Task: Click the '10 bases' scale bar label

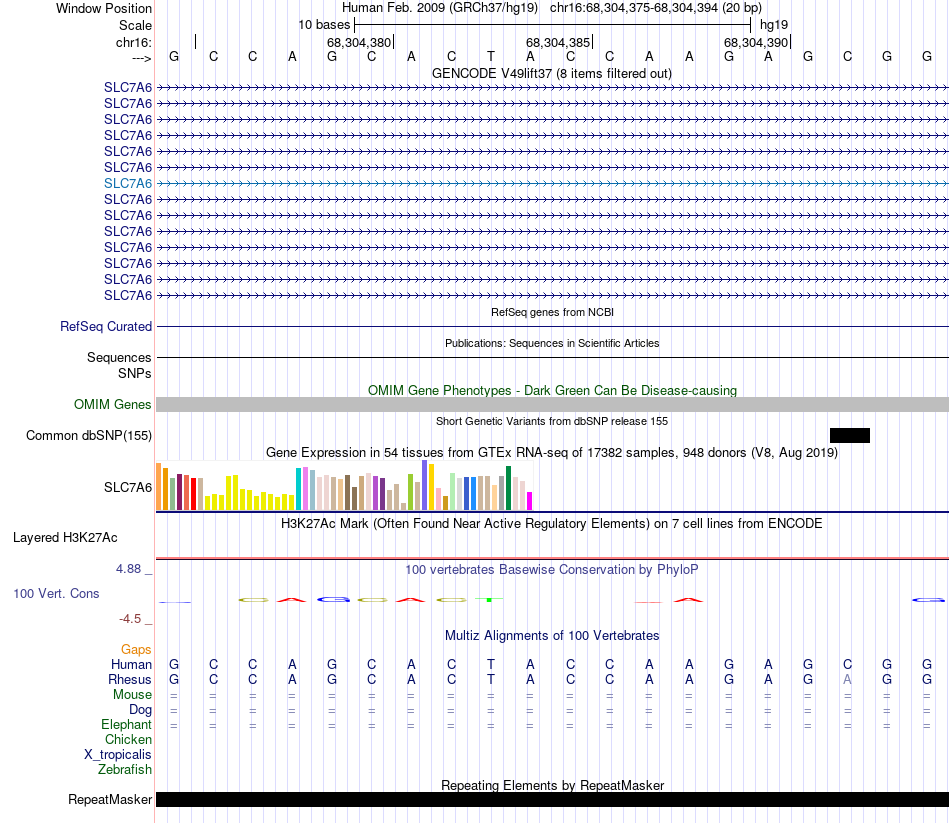Action: 324,25
